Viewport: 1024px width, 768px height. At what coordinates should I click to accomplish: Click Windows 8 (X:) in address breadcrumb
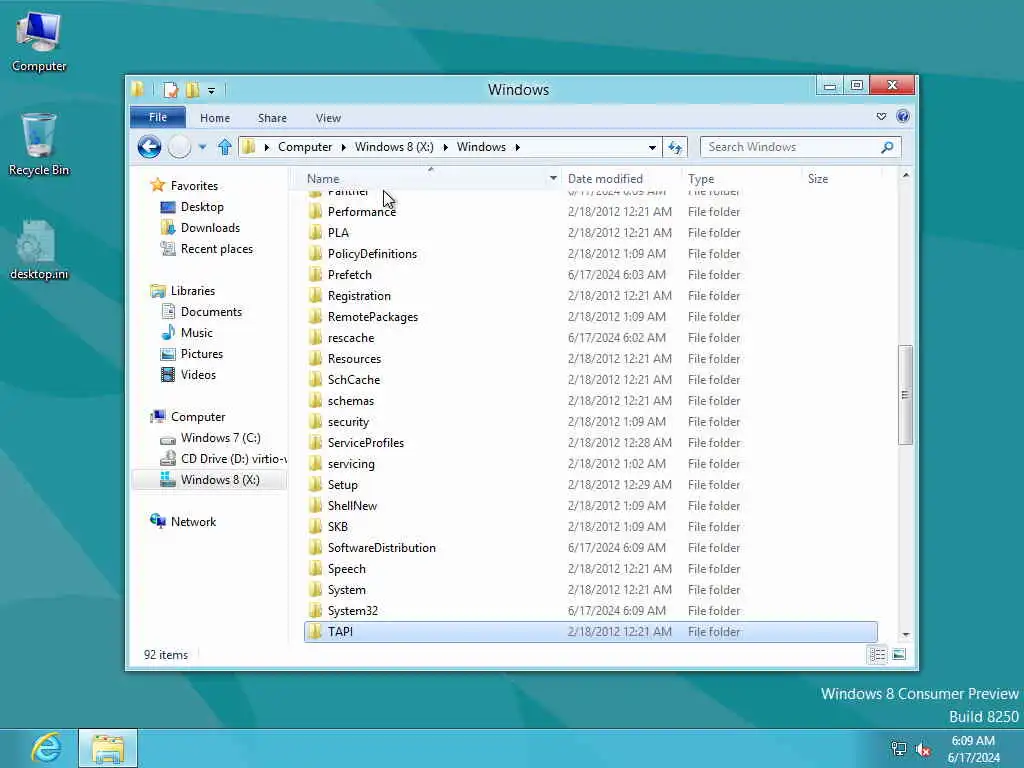394,147
